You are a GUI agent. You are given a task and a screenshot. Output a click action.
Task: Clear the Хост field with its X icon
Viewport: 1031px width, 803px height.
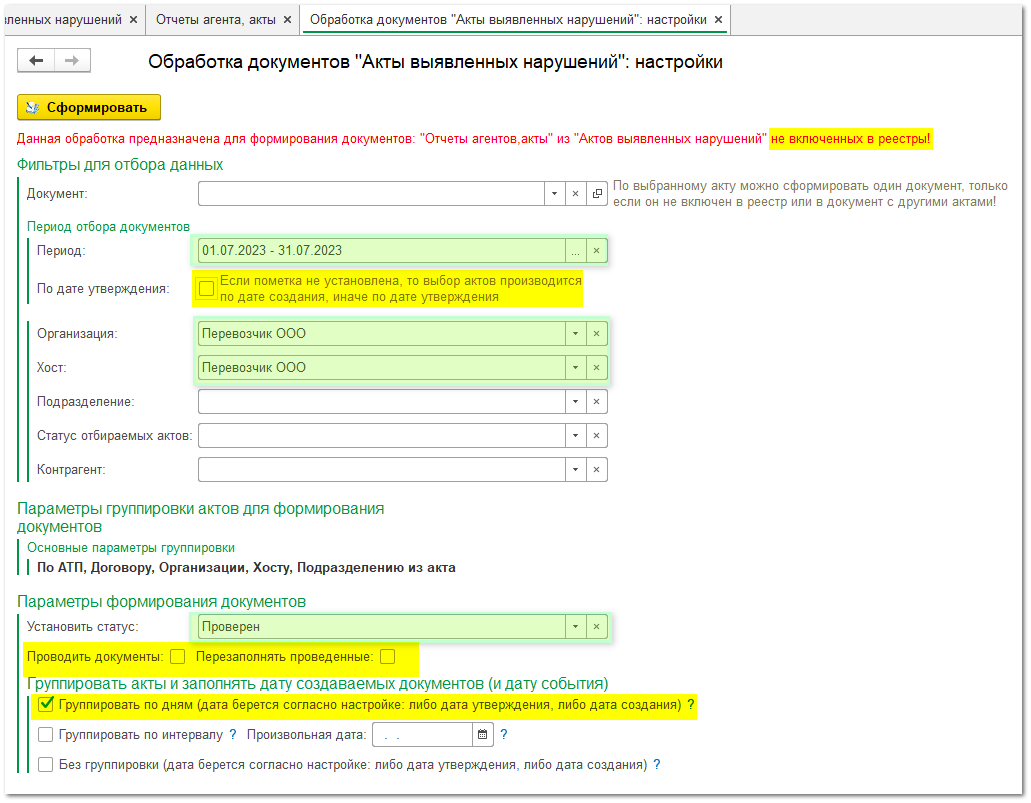click(596, 367)
